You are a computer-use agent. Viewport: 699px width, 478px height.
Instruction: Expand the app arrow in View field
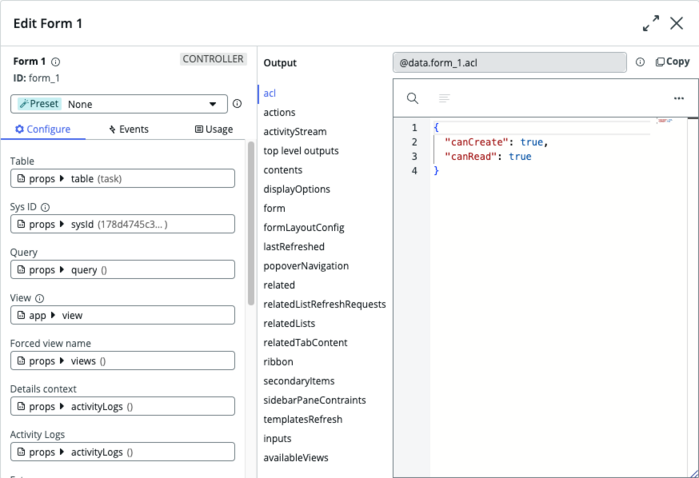(x=53, y=315)
